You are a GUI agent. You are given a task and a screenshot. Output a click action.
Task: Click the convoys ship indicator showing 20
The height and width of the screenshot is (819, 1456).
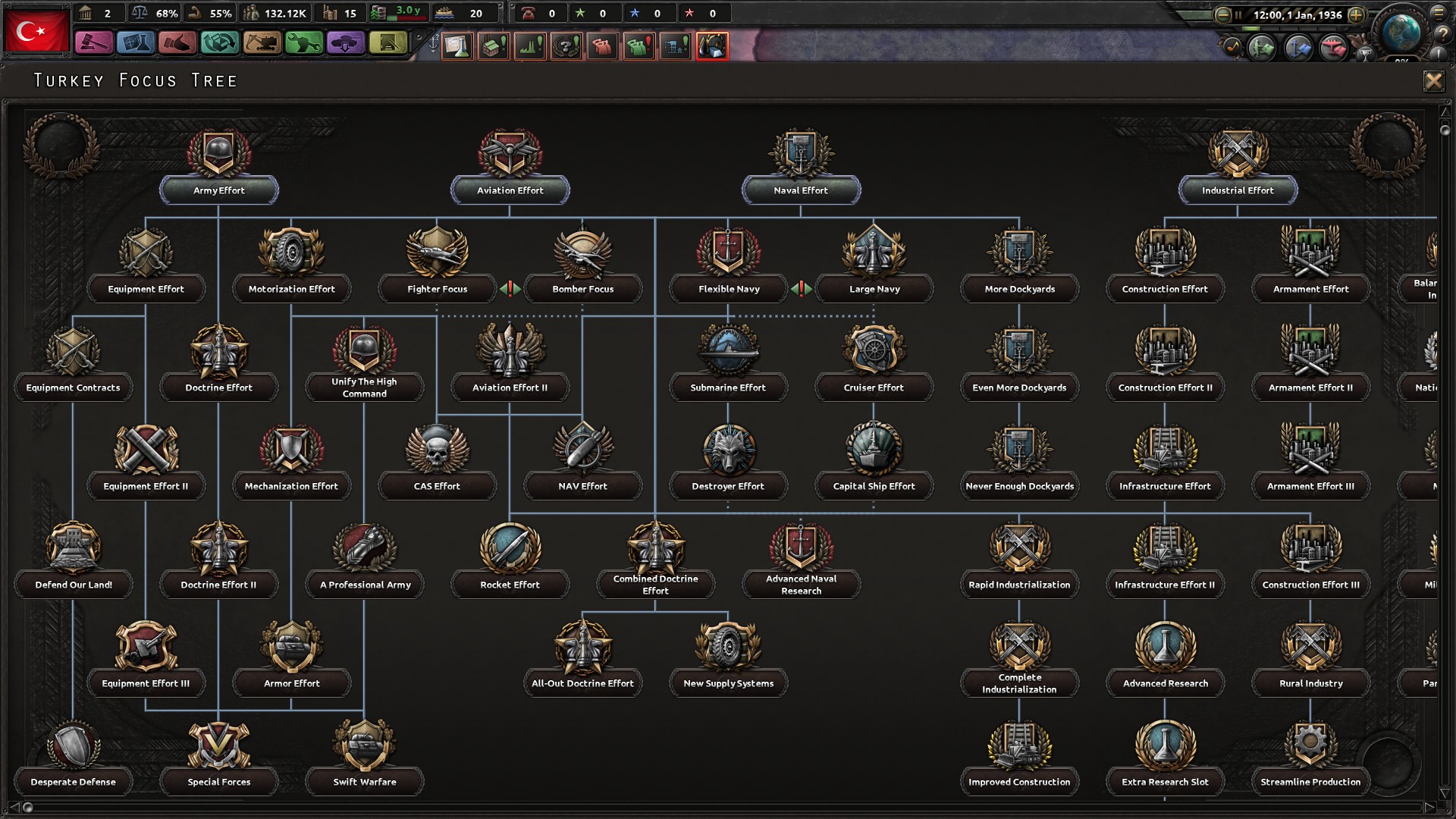pyautogui.click(x=459, y=13)
